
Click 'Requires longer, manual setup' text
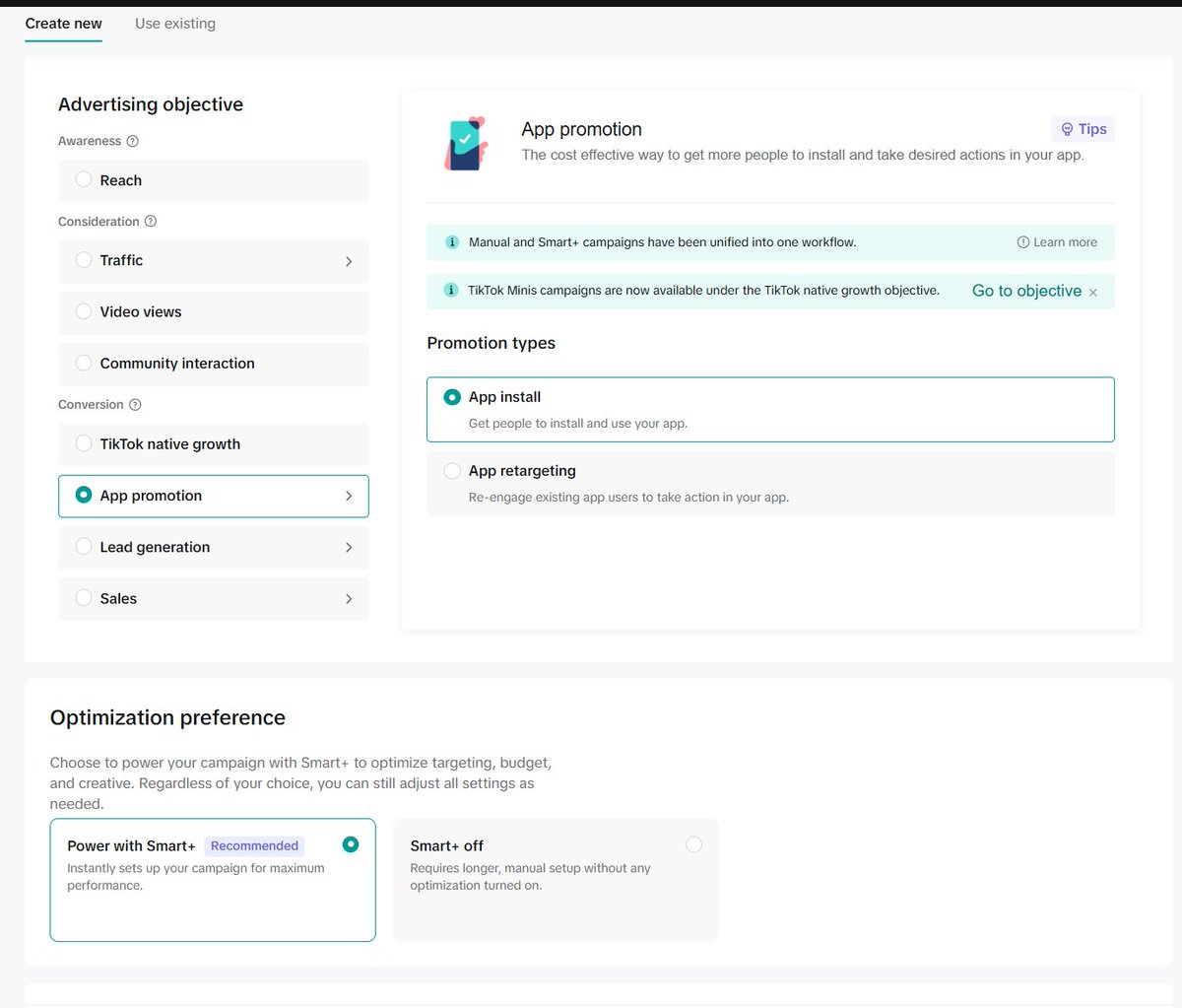(x=530, y=877)
